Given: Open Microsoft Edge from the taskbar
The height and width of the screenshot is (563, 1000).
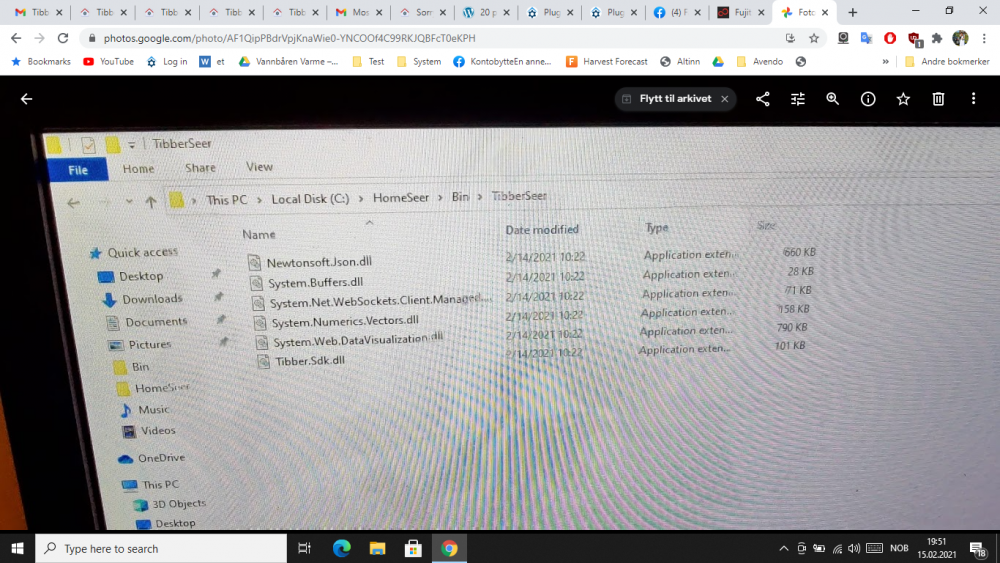Looking at the screenshot, I should point(342,548).
